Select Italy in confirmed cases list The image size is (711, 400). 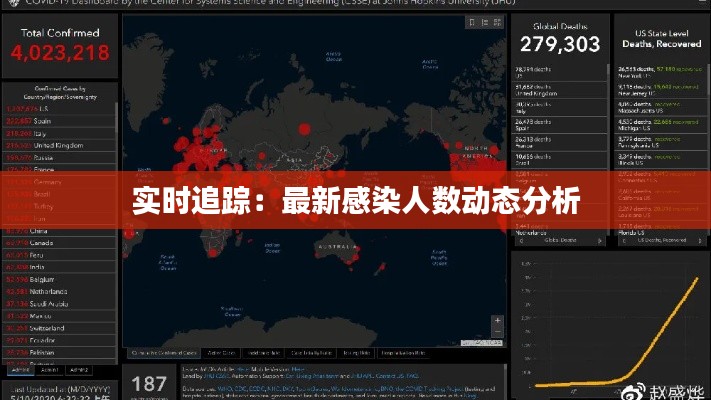pyautogui.click(x=59, y=133)
